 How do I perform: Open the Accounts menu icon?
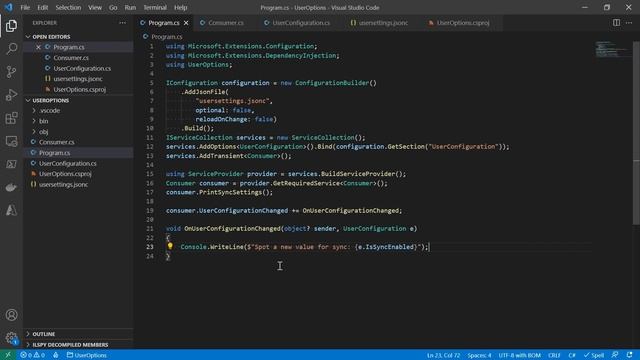pyautogui.click(x=11, y=315)
